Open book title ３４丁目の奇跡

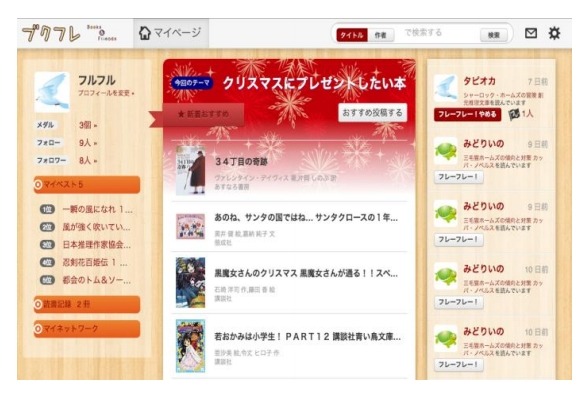[x=241, y=162]
